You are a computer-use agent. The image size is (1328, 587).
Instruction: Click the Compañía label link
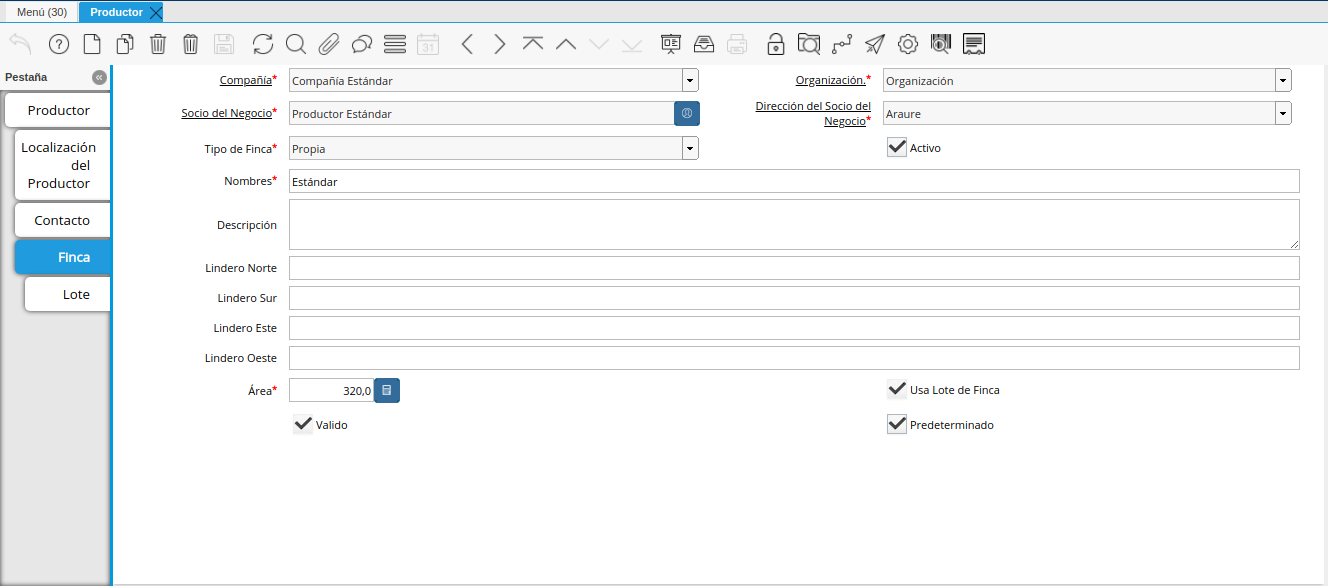coord(245,79)
